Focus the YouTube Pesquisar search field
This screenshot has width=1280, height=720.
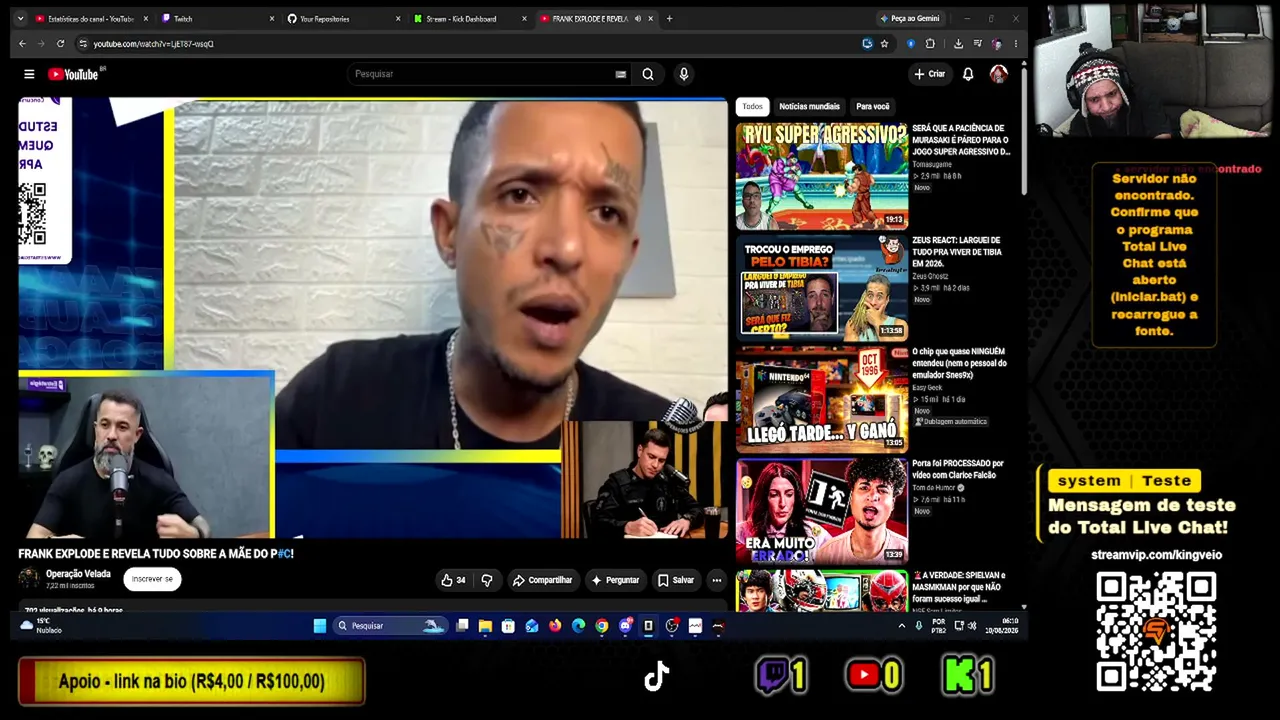pos(480,74)
